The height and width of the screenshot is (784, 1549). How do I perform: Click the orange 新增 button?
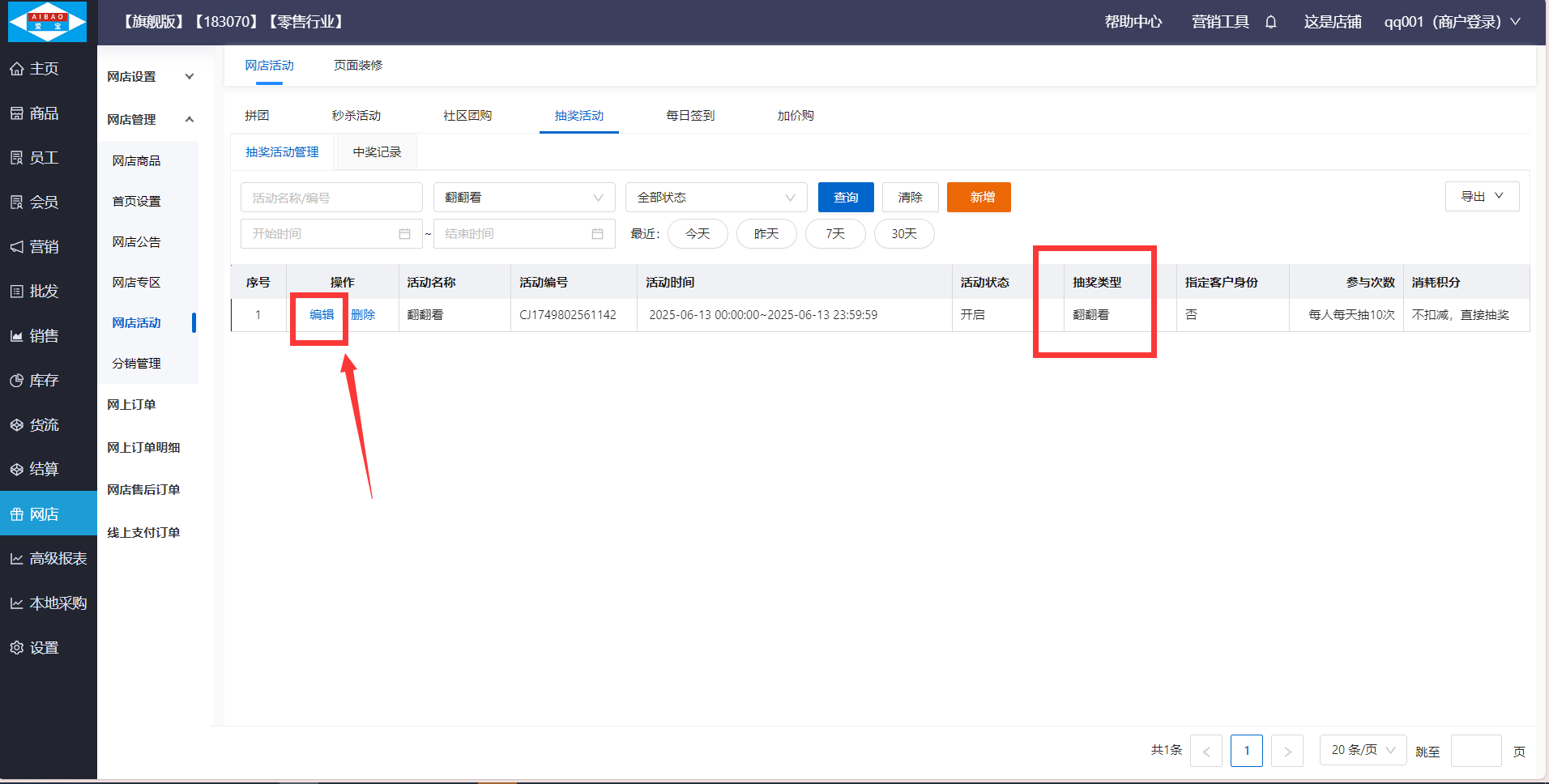[978, 198]
